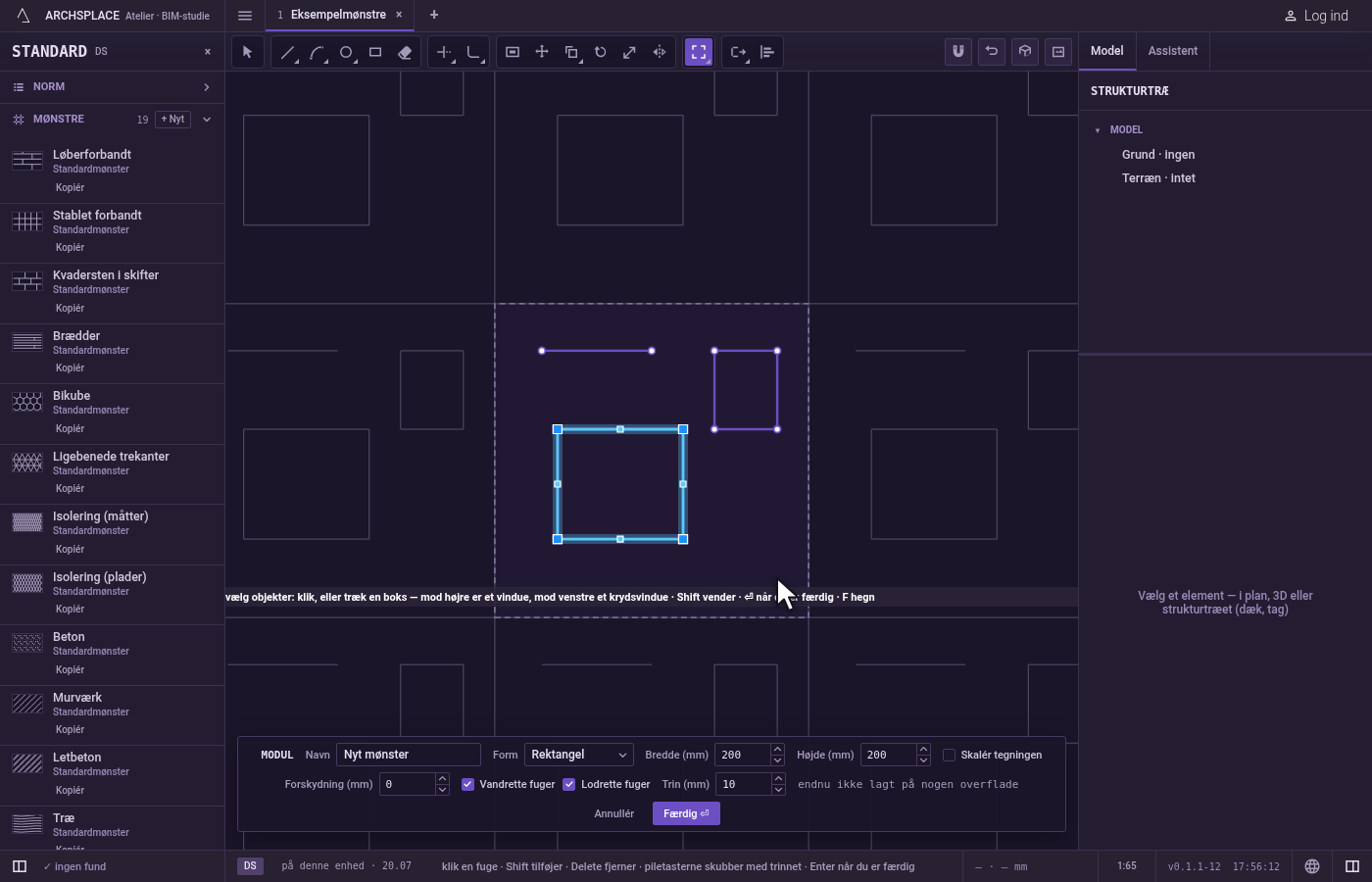The width and height of the screenshot is (1372, 882).
Task: Decrease the Højde value with the stepper
Action: click(923, 760)
